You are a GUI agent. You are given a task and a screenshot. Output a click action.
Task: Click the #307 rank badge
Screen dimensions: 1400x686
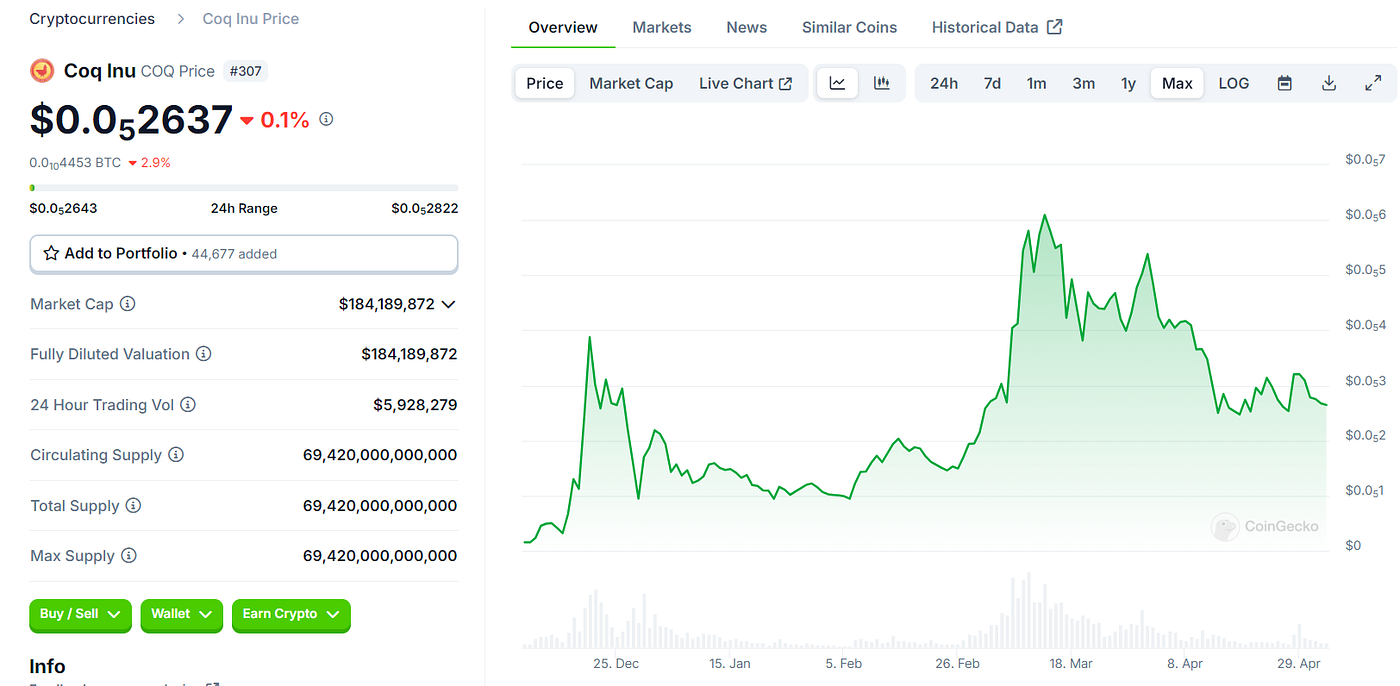point(245,71)
